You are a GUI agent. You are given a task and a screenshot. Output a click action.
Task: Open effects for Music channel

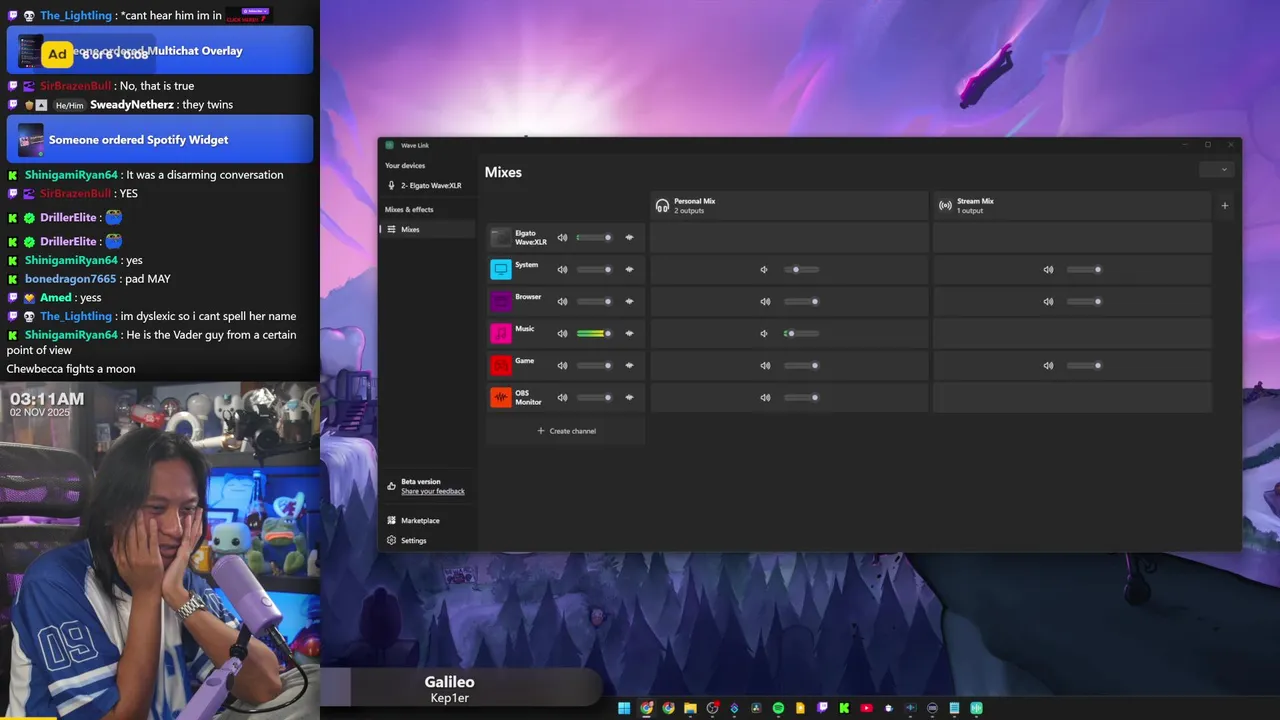click(629, 333)
